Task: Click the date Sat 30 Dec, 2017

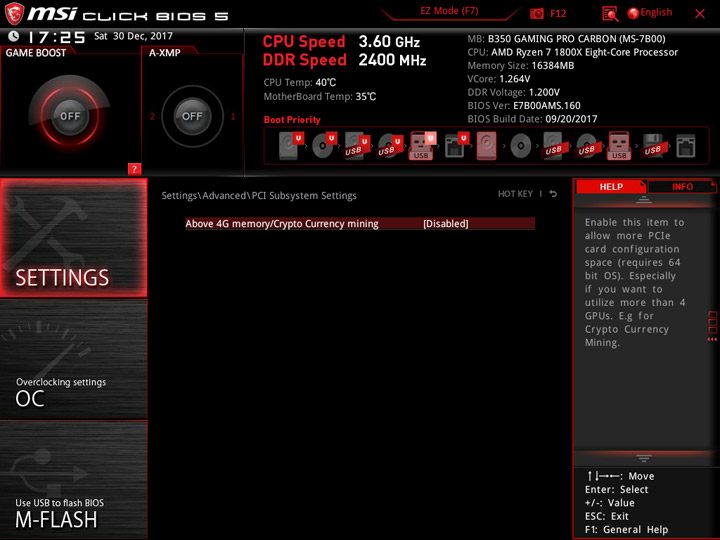Action: [x=133, y=36]
